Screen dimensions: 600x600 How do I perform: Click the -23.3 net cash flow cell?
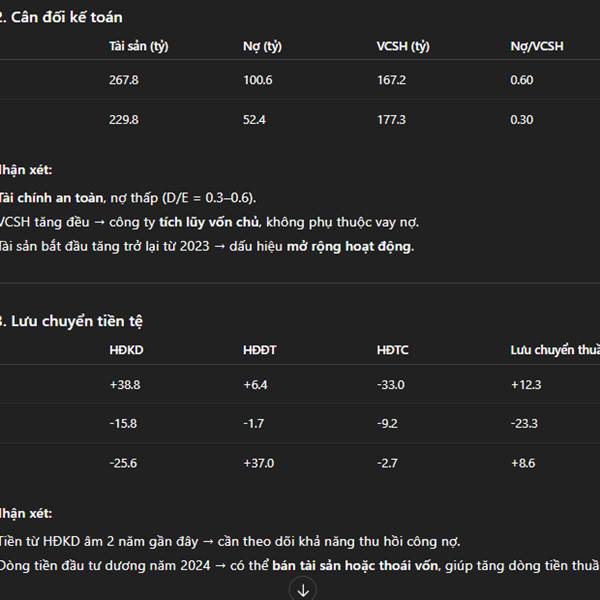524,424
